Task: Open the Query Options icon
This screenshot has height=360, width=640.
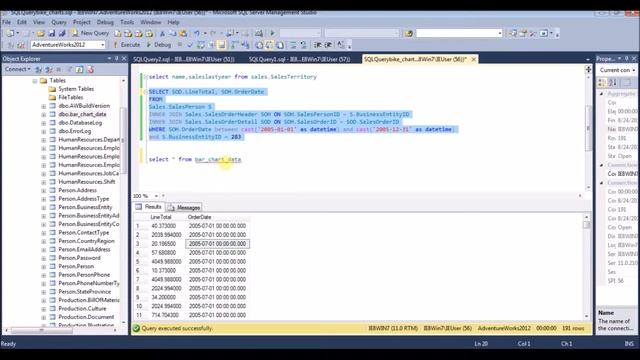Action: 211,44
